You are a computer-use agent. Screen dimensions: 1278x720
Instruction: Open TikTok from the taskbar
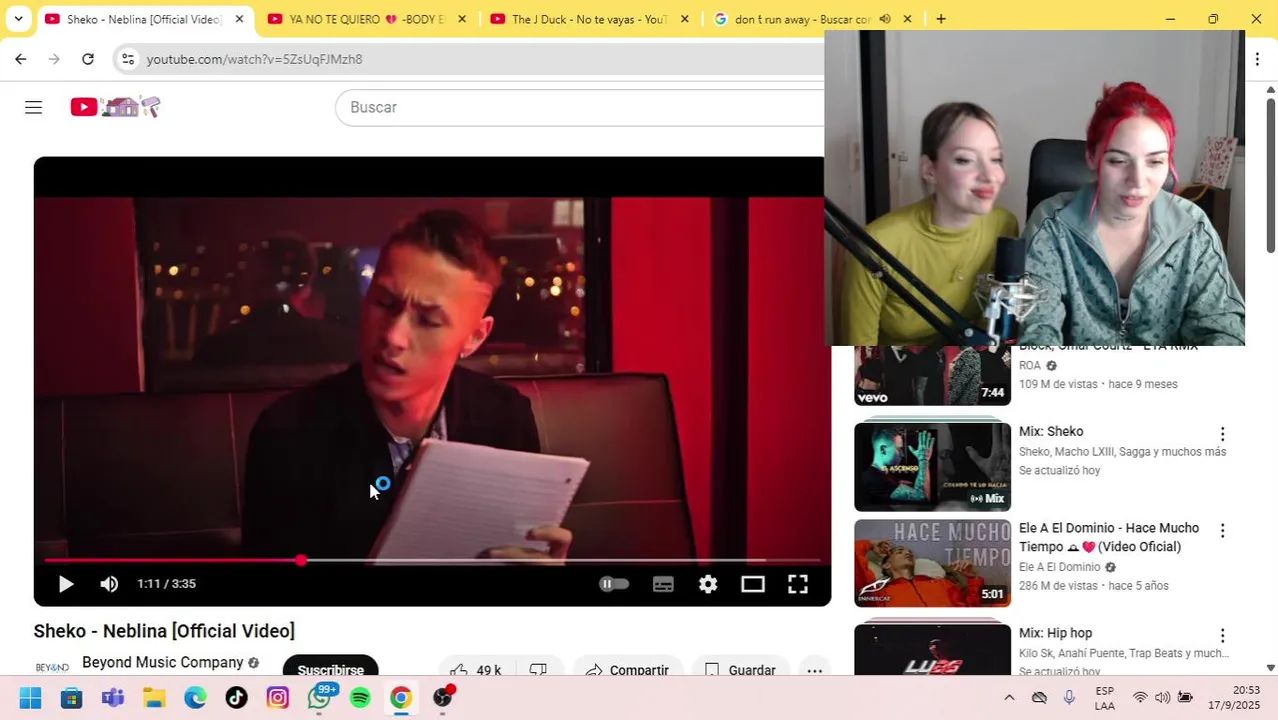click(x=236, y=698)
